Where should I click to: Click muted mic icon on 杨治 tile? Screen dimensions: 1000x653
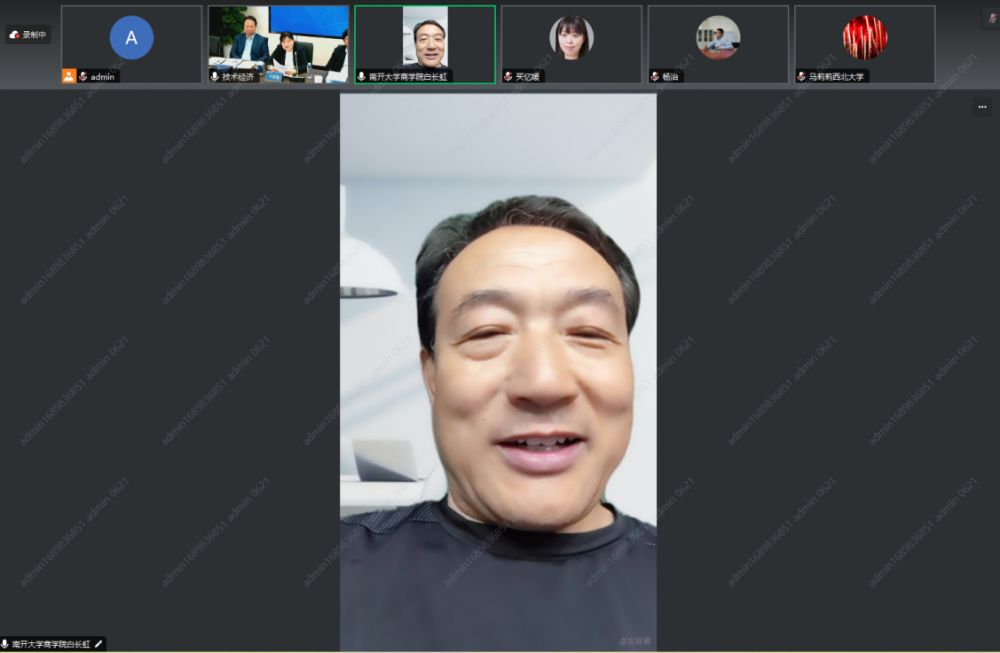[x=655, y=76]
